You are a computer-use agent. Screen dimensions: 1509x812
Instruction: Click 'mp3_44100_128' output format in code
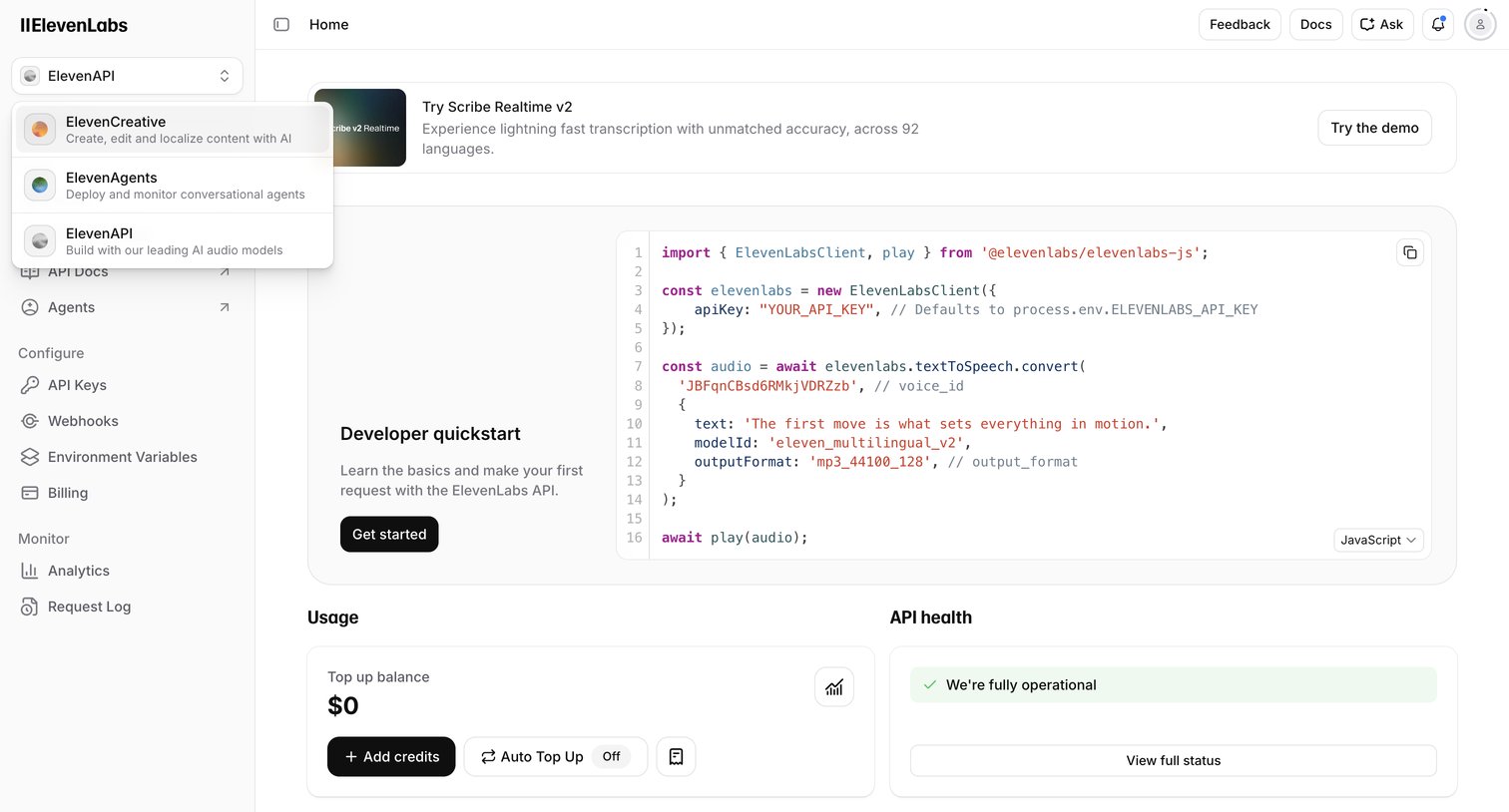(870, 461)
